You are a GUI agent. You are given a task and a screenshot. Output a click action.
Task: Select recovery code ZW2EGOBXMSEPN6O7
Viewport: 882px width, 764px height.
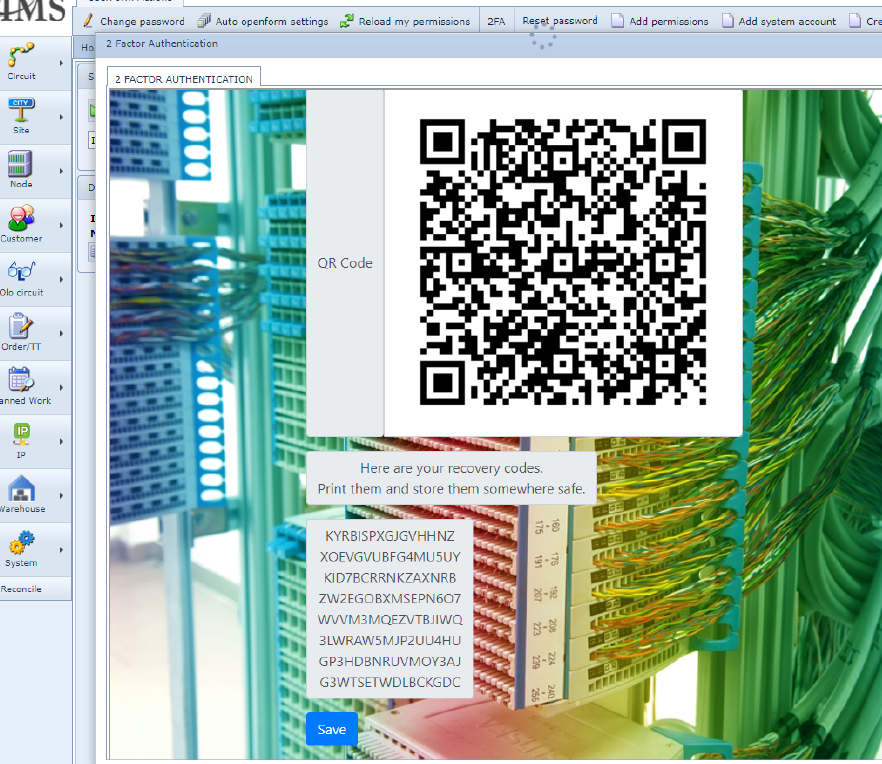[x=390, y=599]
